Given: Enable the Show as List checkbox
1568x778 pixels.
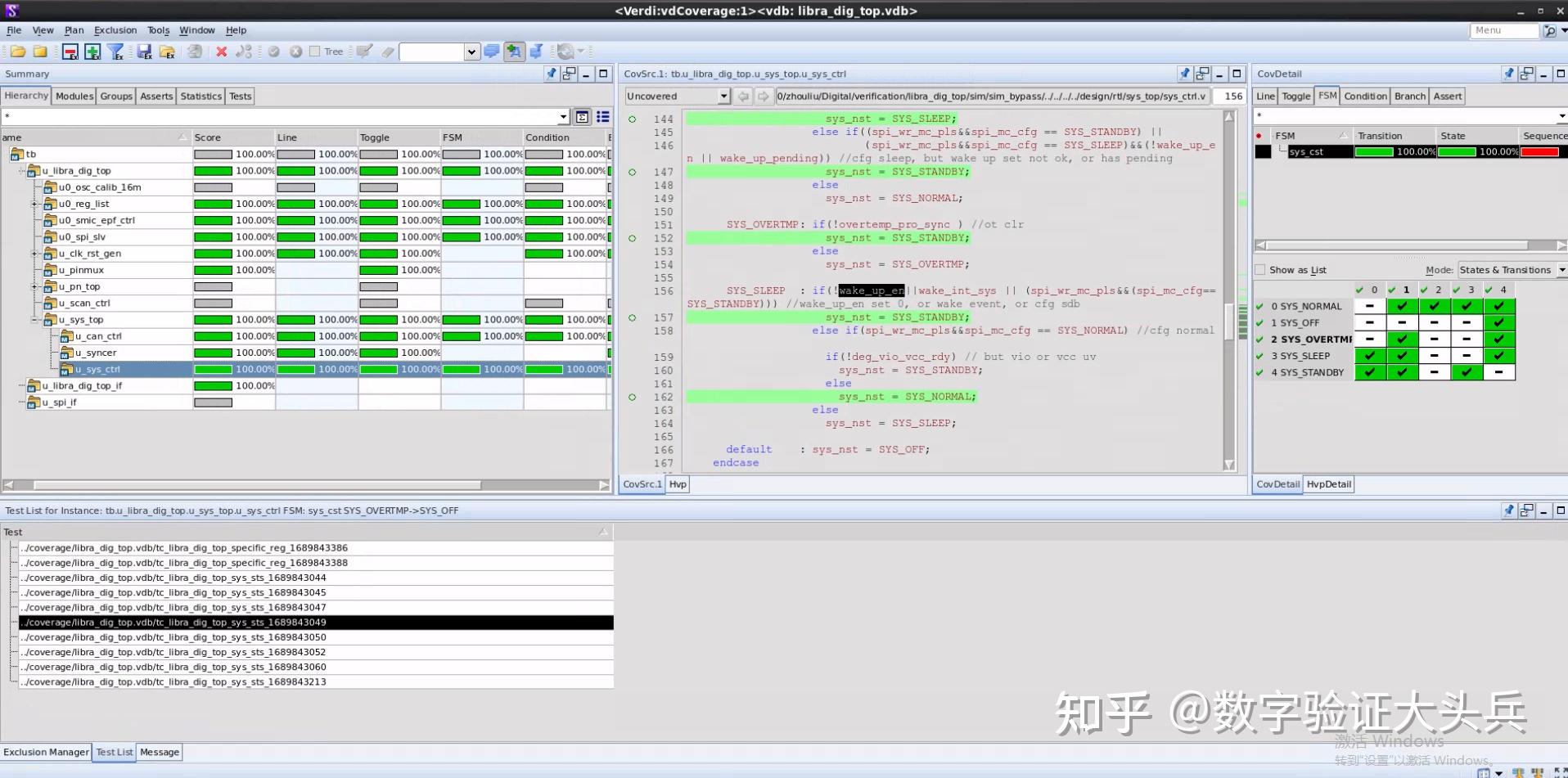Looking at the screenshot, I should (1260, 270).
